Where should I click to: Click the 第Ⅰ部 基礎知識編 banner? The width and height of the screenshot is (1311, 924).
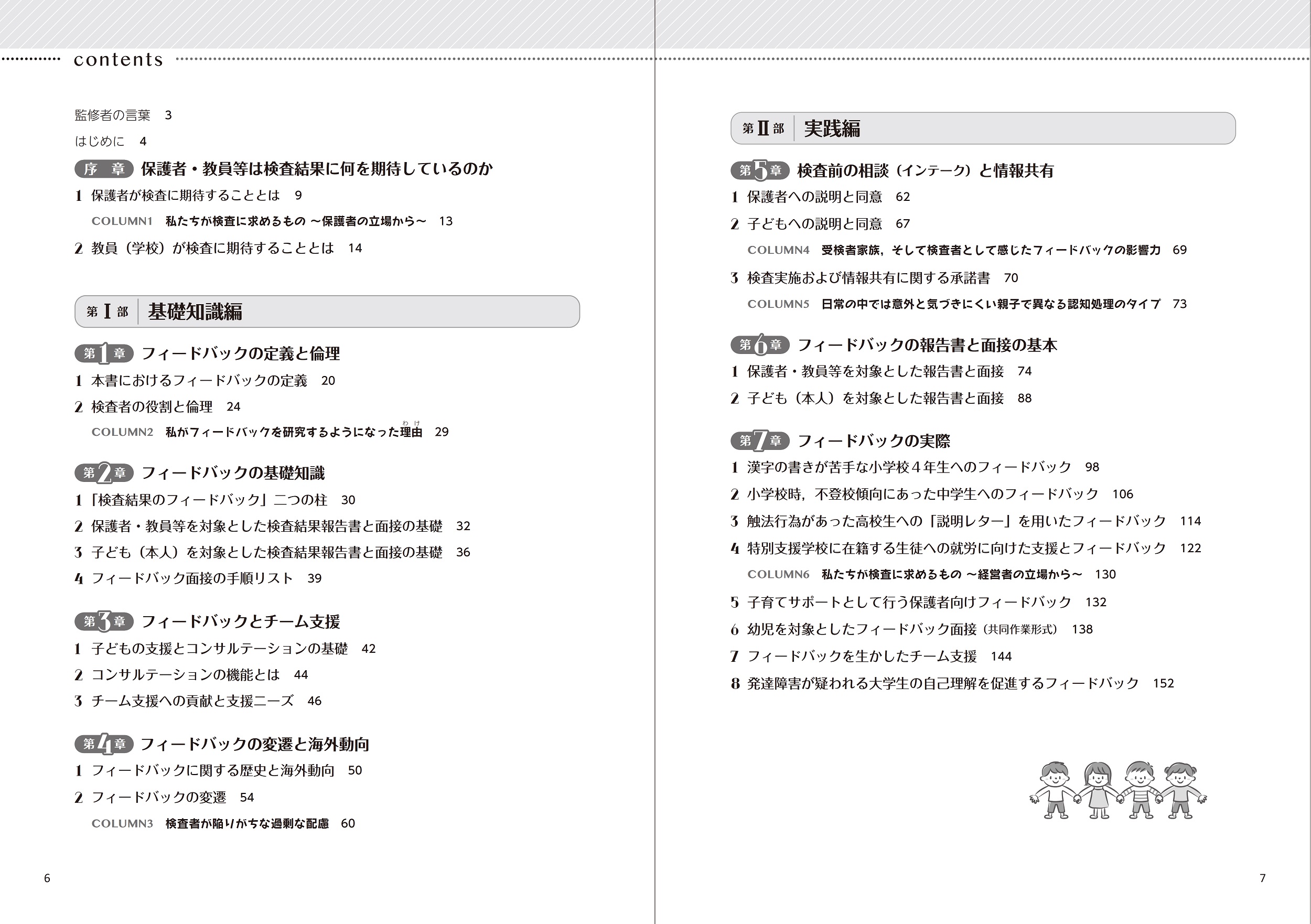click(327, 312)
